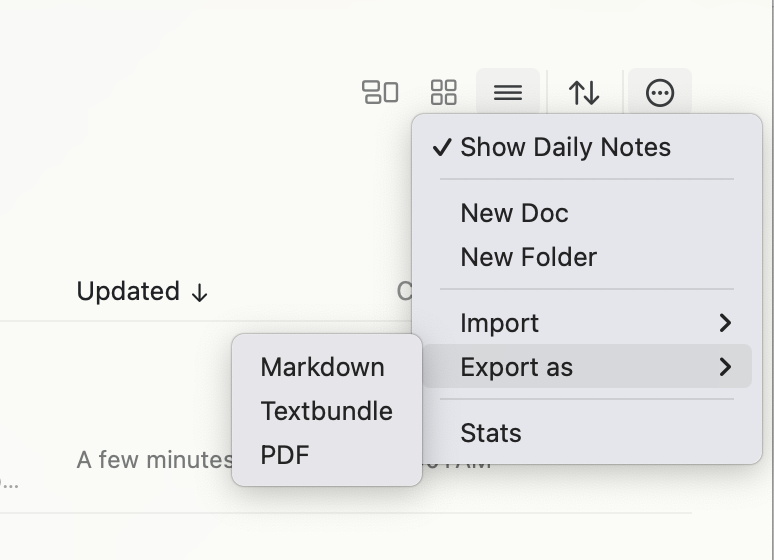Open Stats from the menu
This screenshot has height=560, width=774.
pos(490,433)
